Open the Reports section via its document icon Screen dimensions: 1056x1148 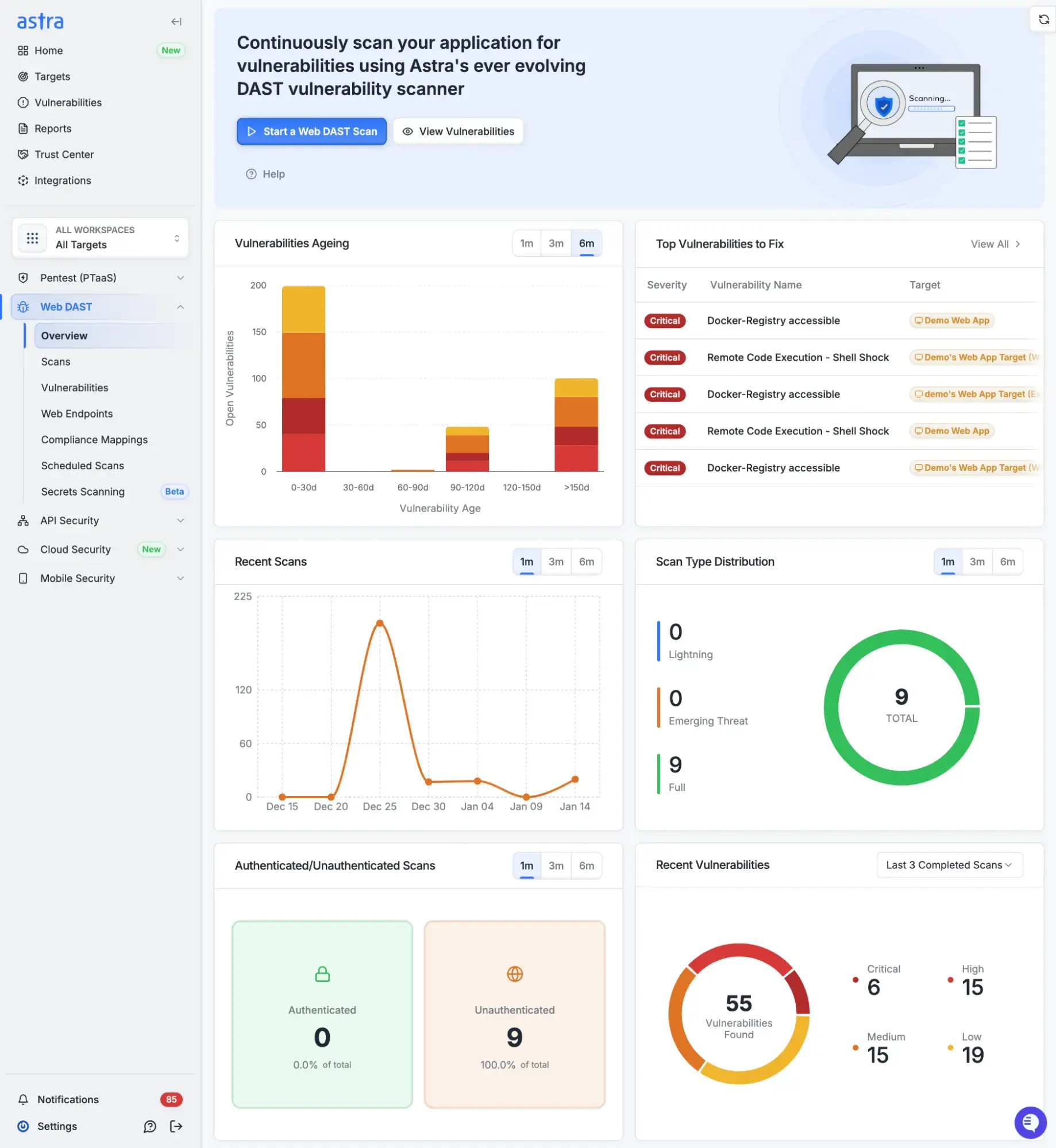23,128
